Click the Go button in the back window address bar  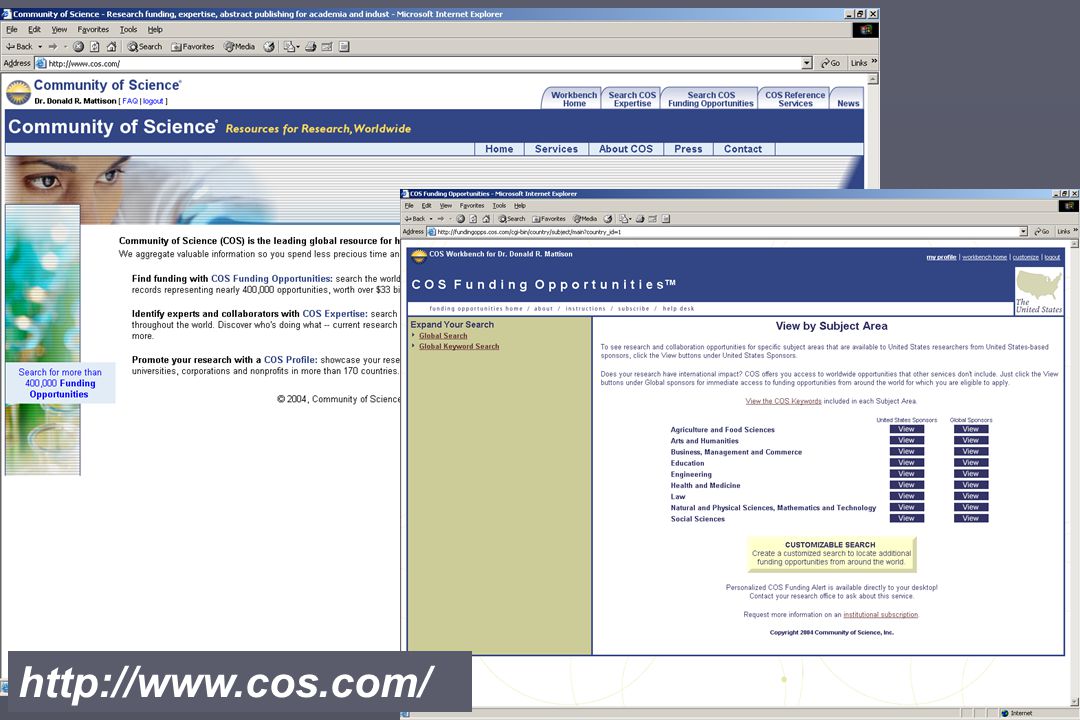pos(830,63)
